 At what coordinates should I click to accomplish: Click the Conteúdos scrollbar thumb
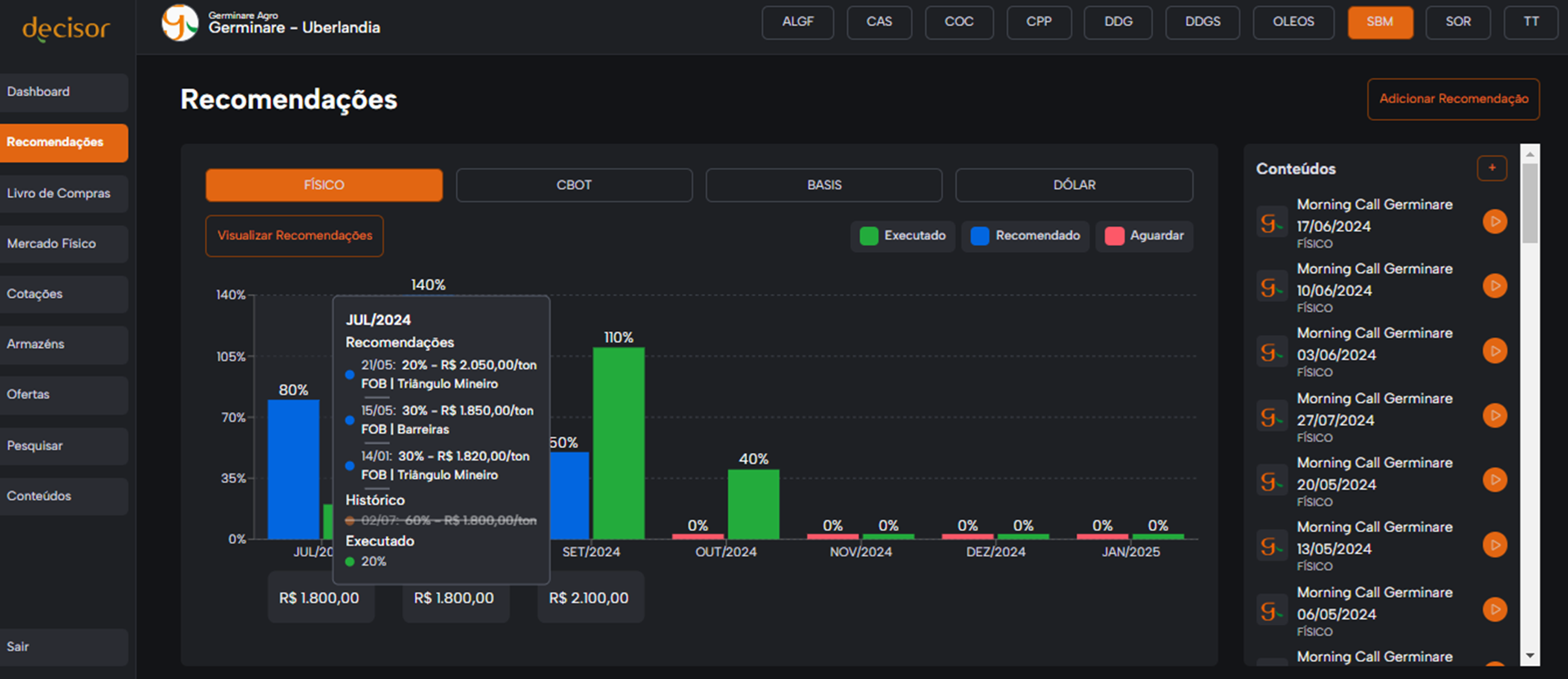pyautogui.click(x=1530, y=203)
